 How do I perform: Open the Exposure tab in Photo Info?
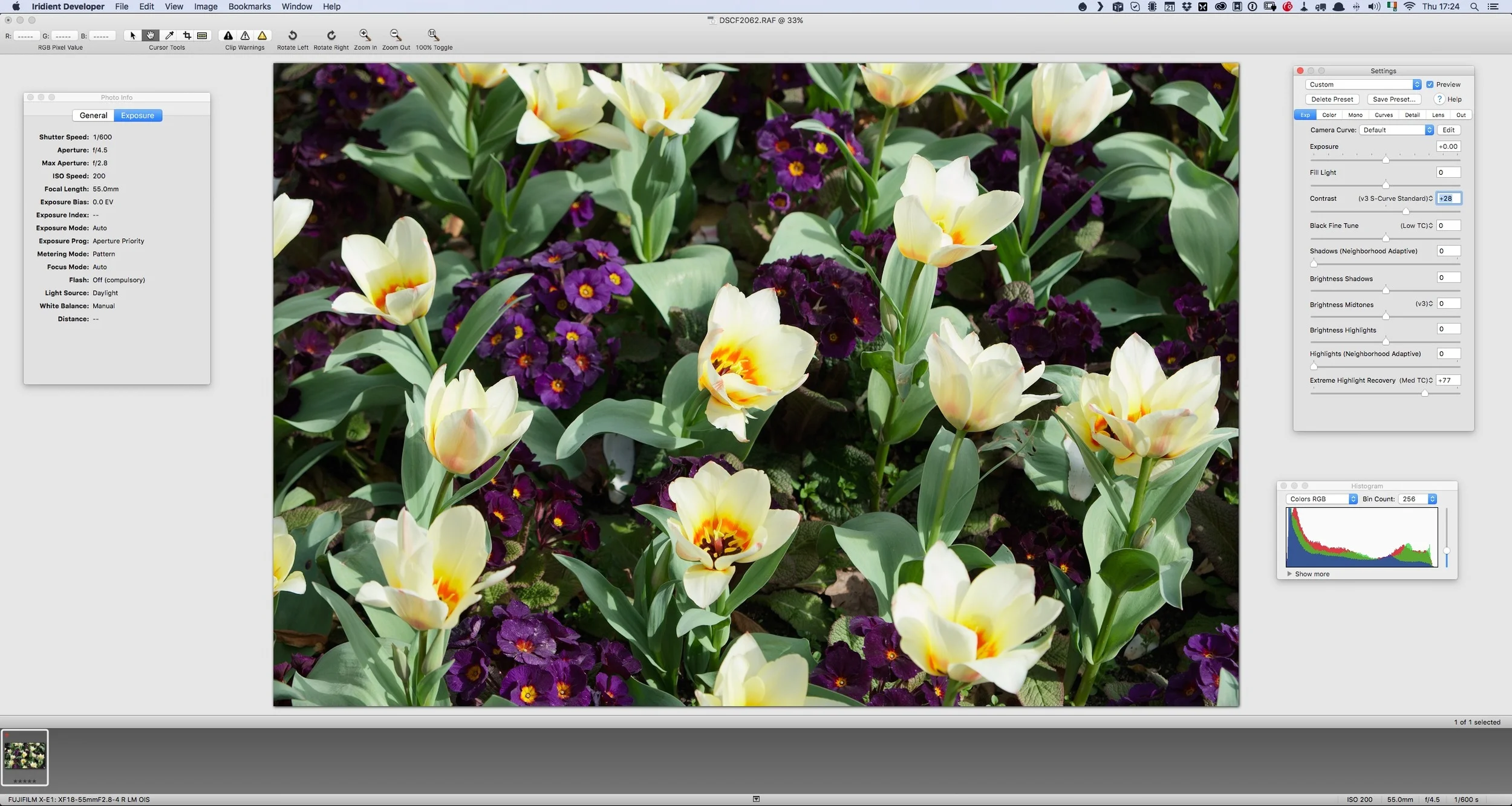tap(137, 115)
